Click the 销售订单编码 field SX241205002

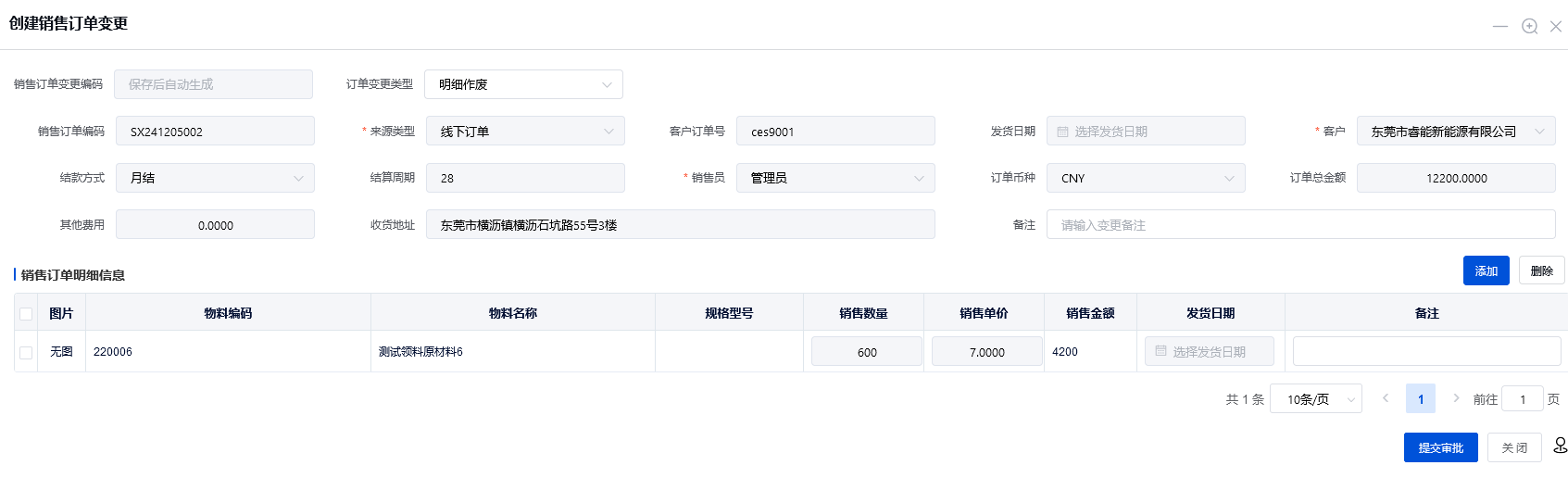pyautogui.click(x=215, y=131)
